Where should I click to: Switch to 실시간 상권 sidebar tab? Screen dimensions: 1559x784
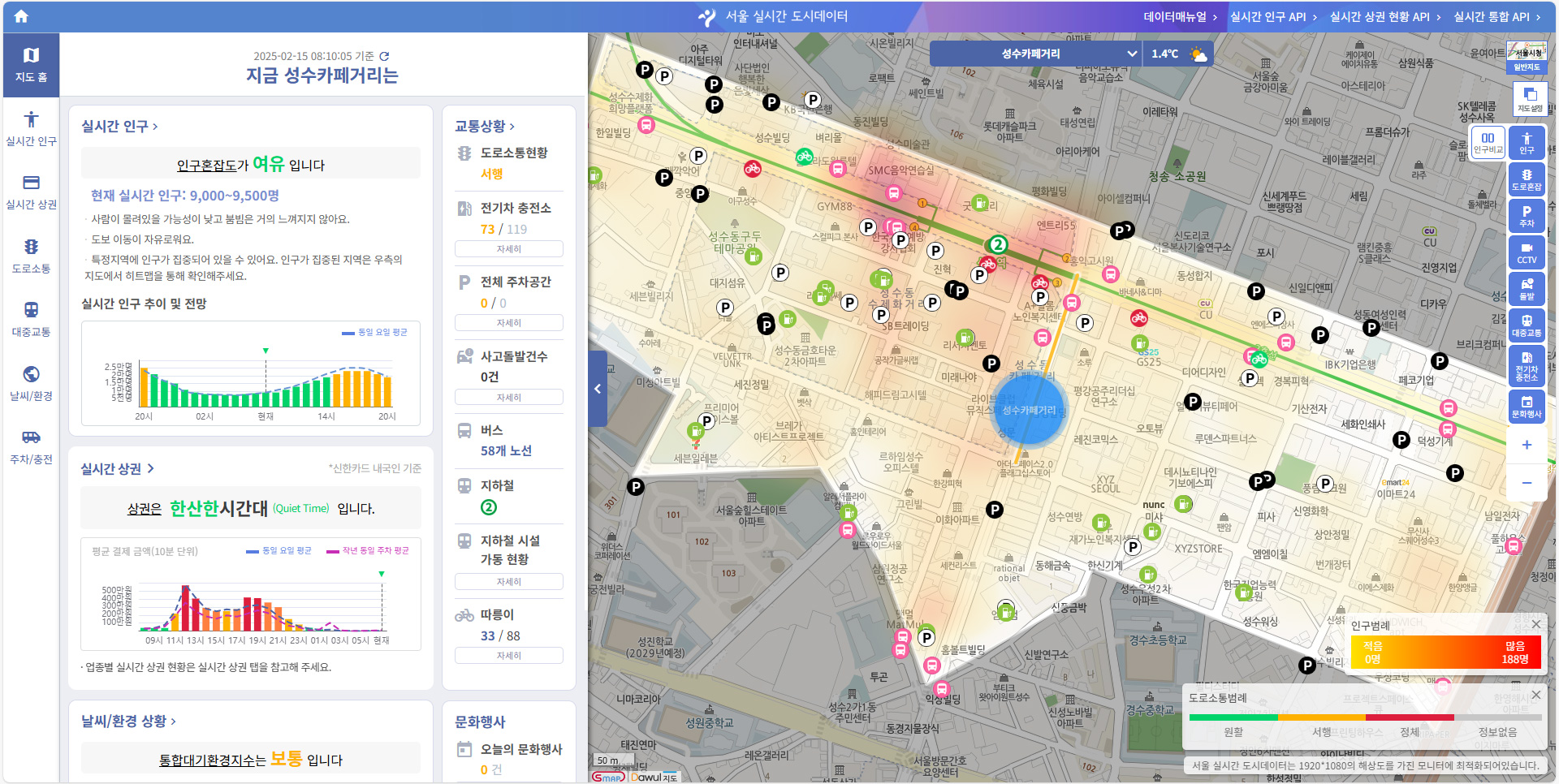pos(31,192)
